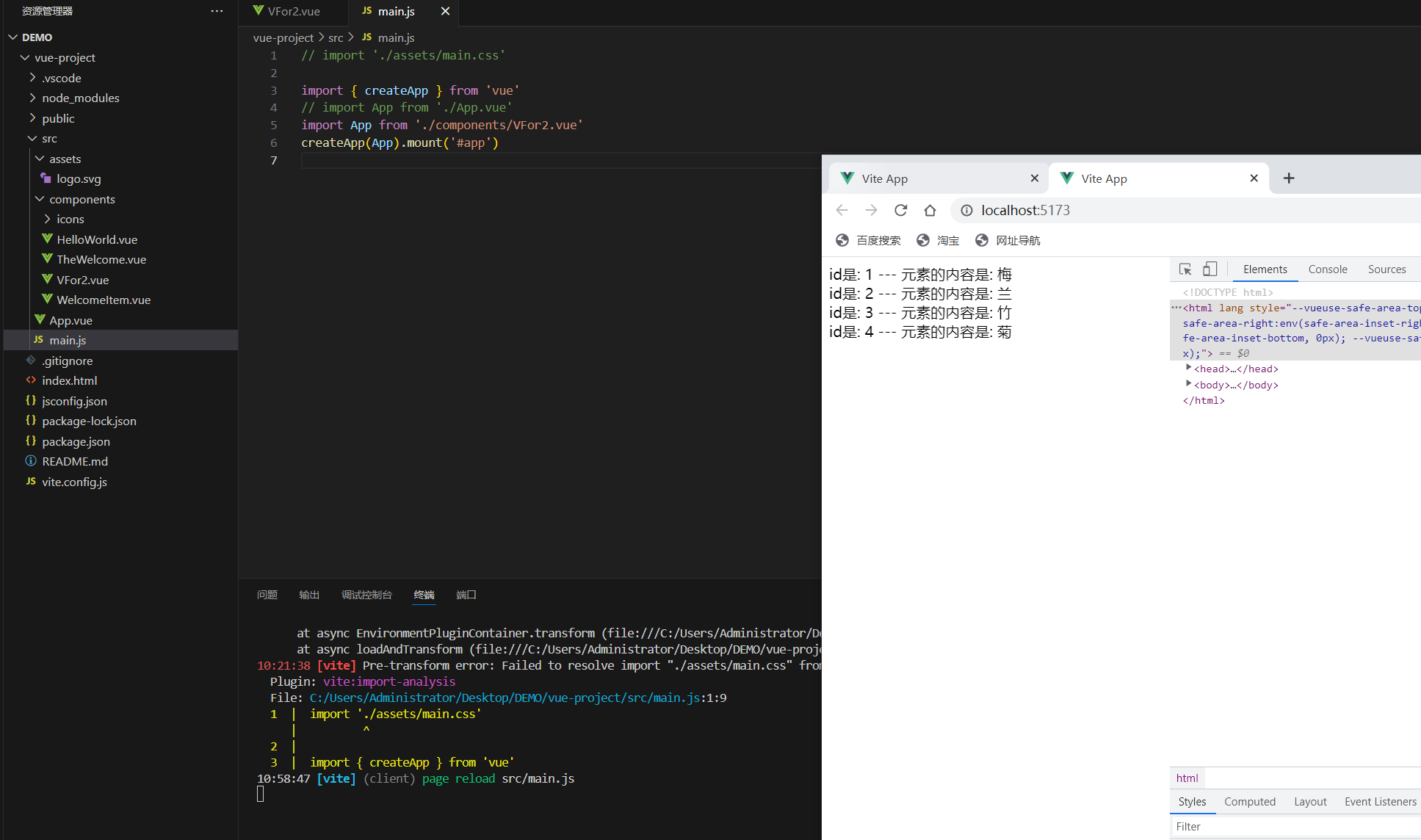Expand the icons folder

pos(47,219)
